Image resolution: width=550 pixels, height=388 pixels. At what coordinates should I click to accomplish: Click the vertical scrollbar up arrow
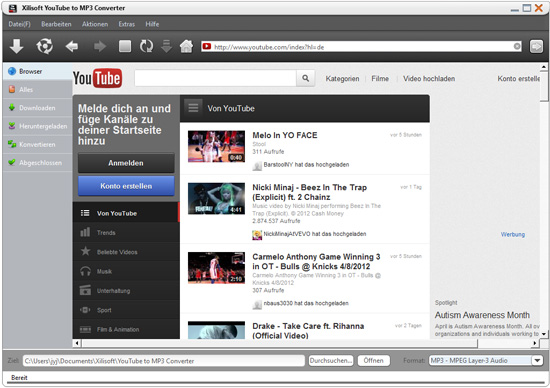point(544,66)
